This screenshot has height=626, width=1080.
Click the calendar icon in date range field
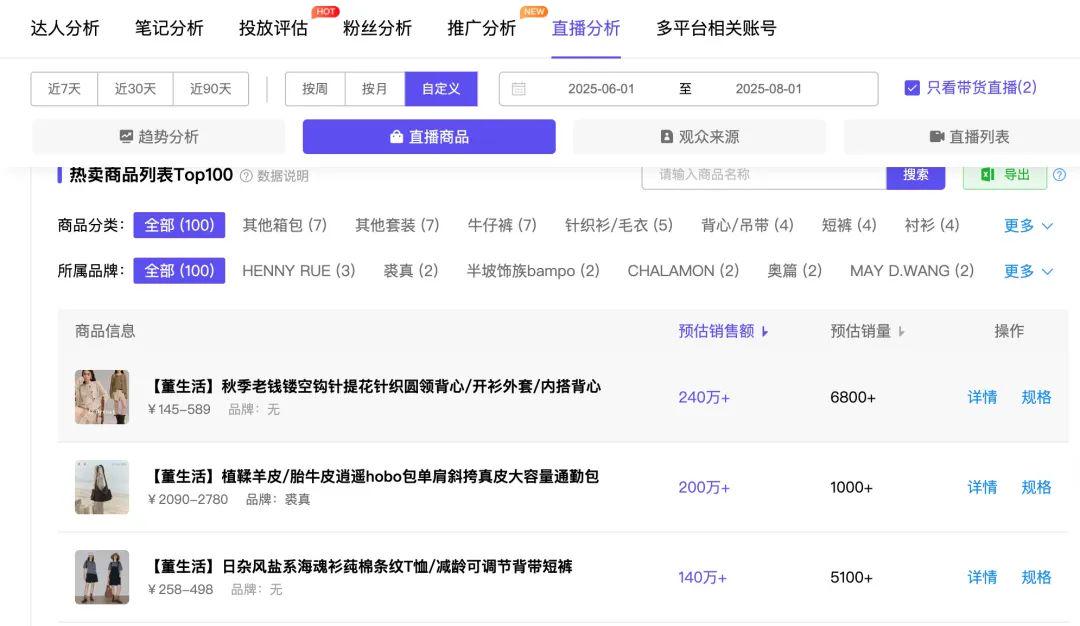point(519,89)
